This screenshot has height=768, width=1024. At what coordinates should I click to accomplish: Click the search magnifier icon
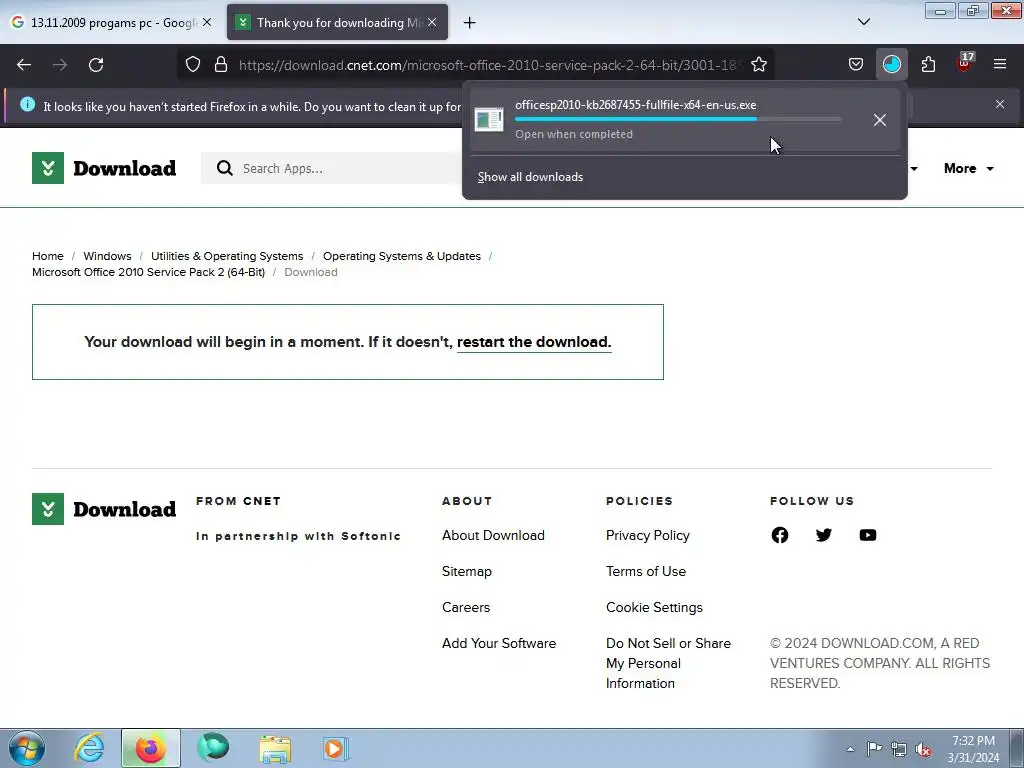coord(225,168)
